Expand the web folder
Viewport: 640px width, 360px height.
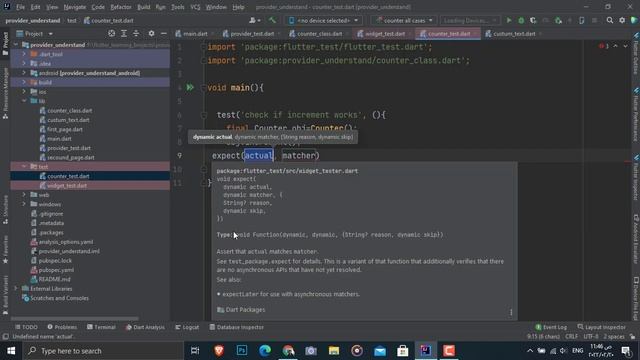[24, 195]
